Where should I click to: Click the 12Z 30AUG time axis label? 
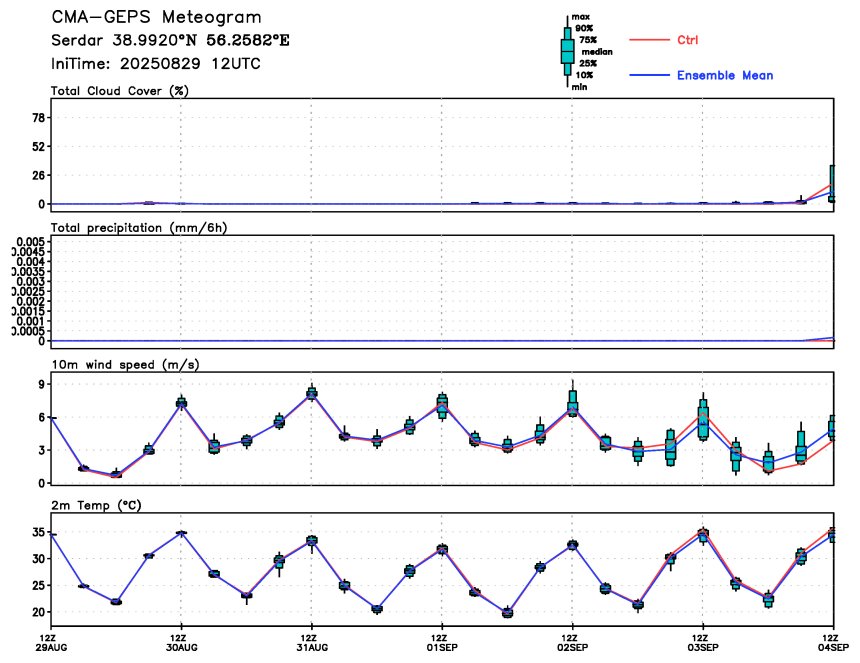point(182,643)
